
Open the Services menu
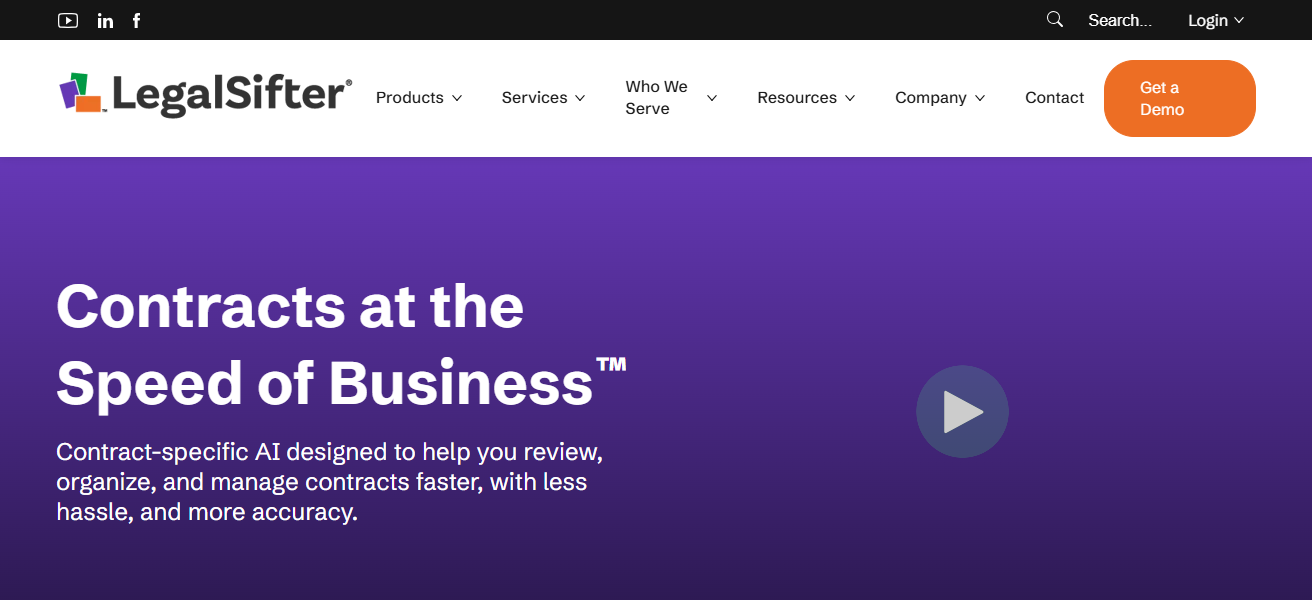coord(534,98)
